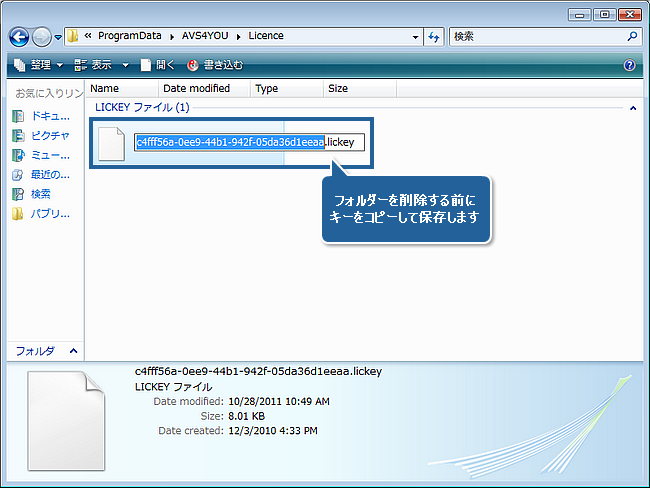The image size is (650, 488).
Task: Click the LICKEY ファイル (1) group label
Action: (x=142, y=107)
